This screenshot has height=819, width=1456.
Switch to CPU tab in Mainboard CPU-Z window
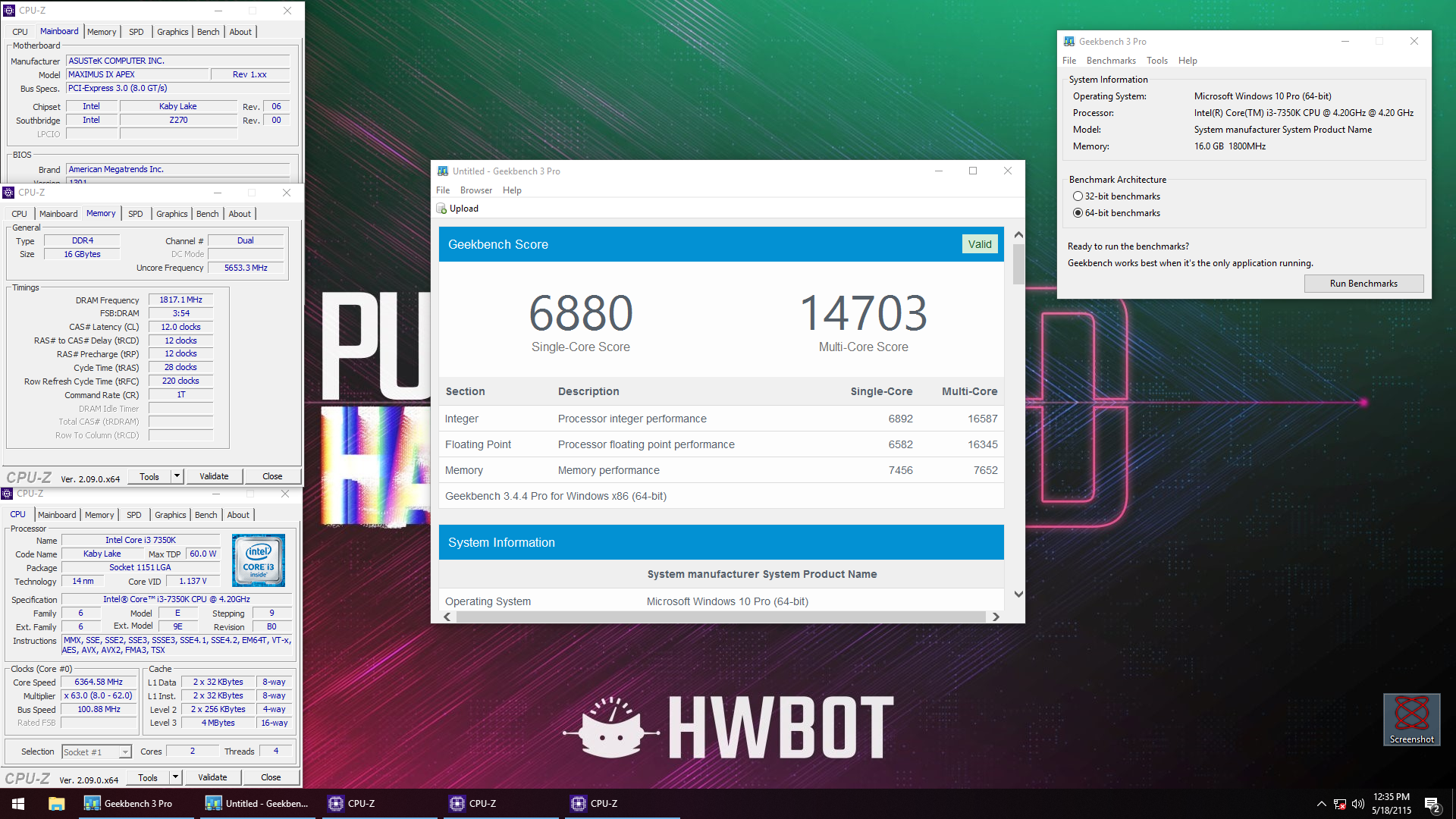click(x=20, y=32)
